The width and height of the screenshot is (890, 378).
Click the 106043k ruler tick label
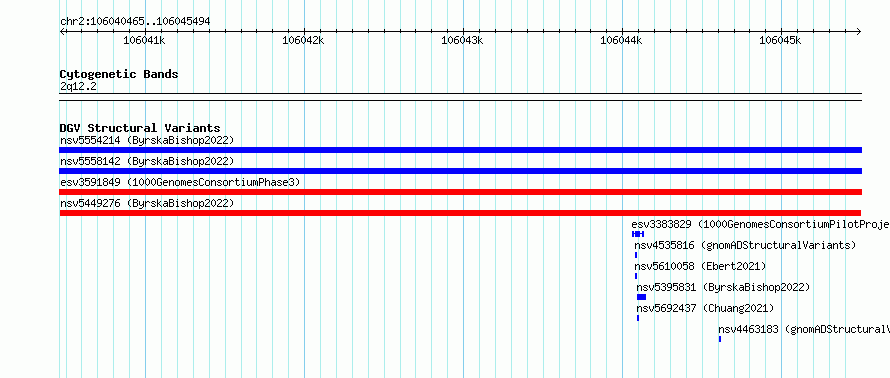point(462,40)
